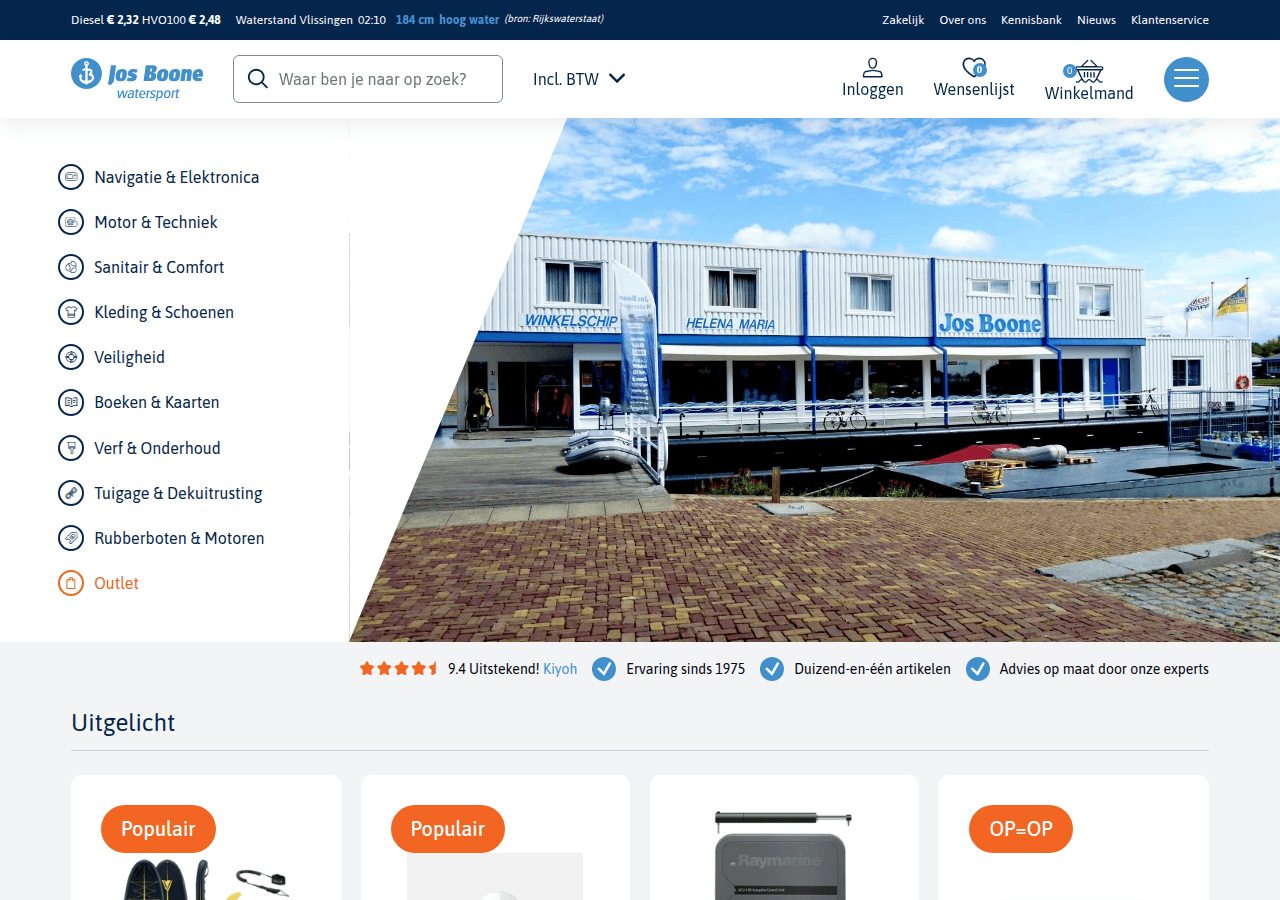Open the Boeken & Kaarten category
Image resolution: width=1280 pixels, height=900 pixels.
(157, 402)
